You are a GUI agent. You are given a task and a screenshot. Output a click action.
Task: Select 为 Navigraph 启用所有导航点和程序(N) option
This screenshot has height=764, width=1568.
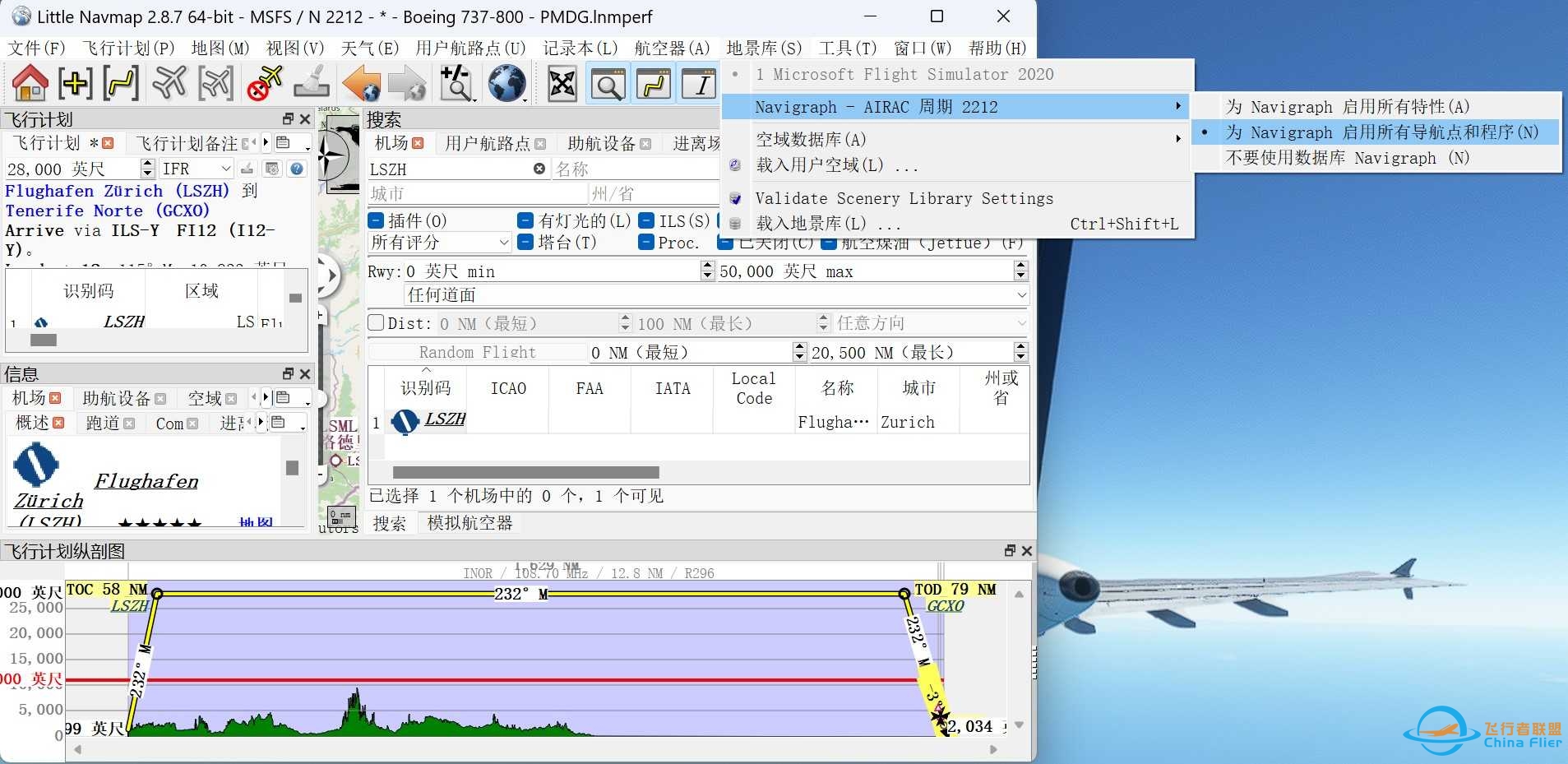point(1377,132)
